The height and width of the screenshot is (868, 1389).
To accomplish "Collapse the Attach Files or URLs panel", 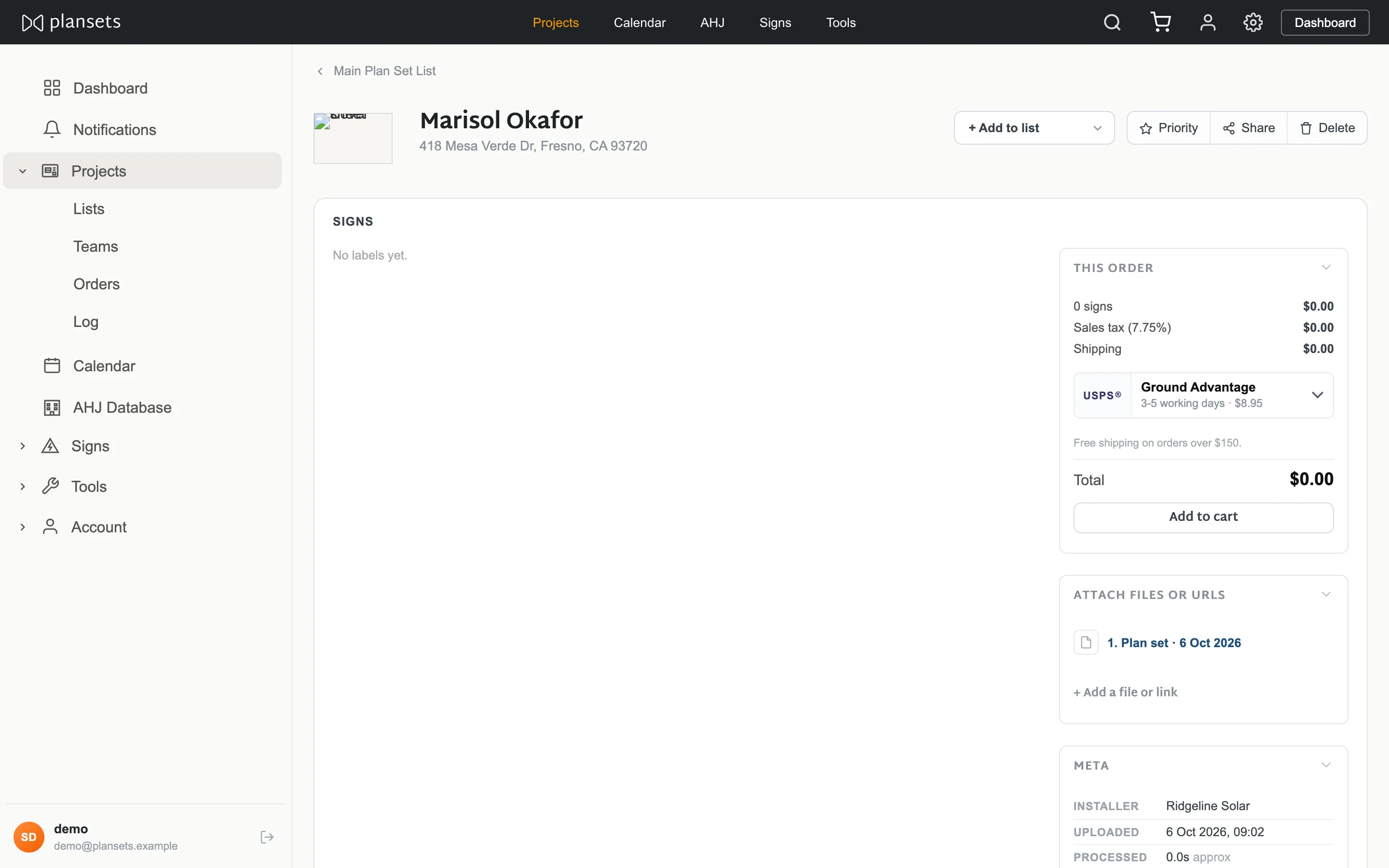I will tap(1326, 594).
